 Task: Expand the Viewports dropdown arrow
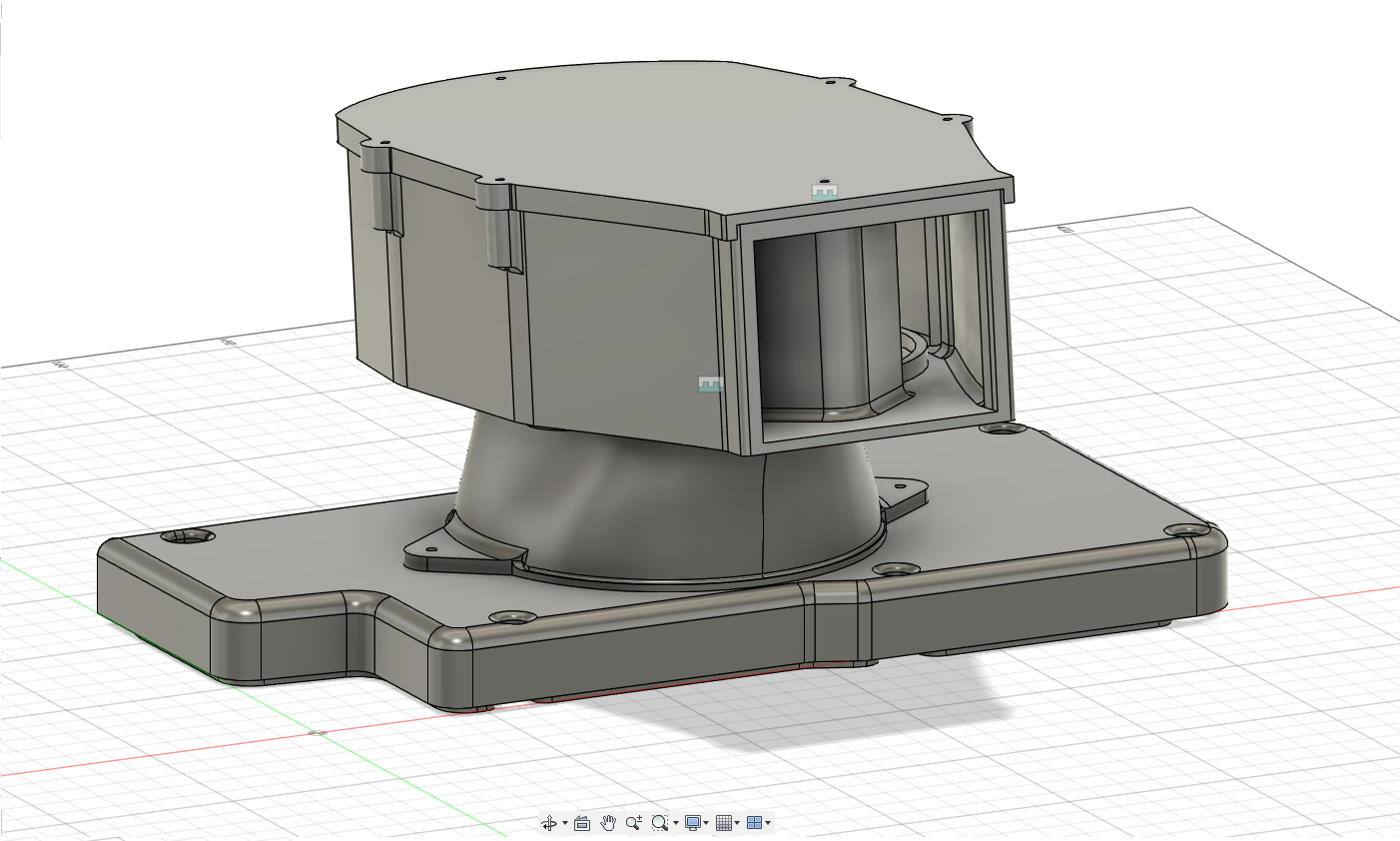pos(768,824)
